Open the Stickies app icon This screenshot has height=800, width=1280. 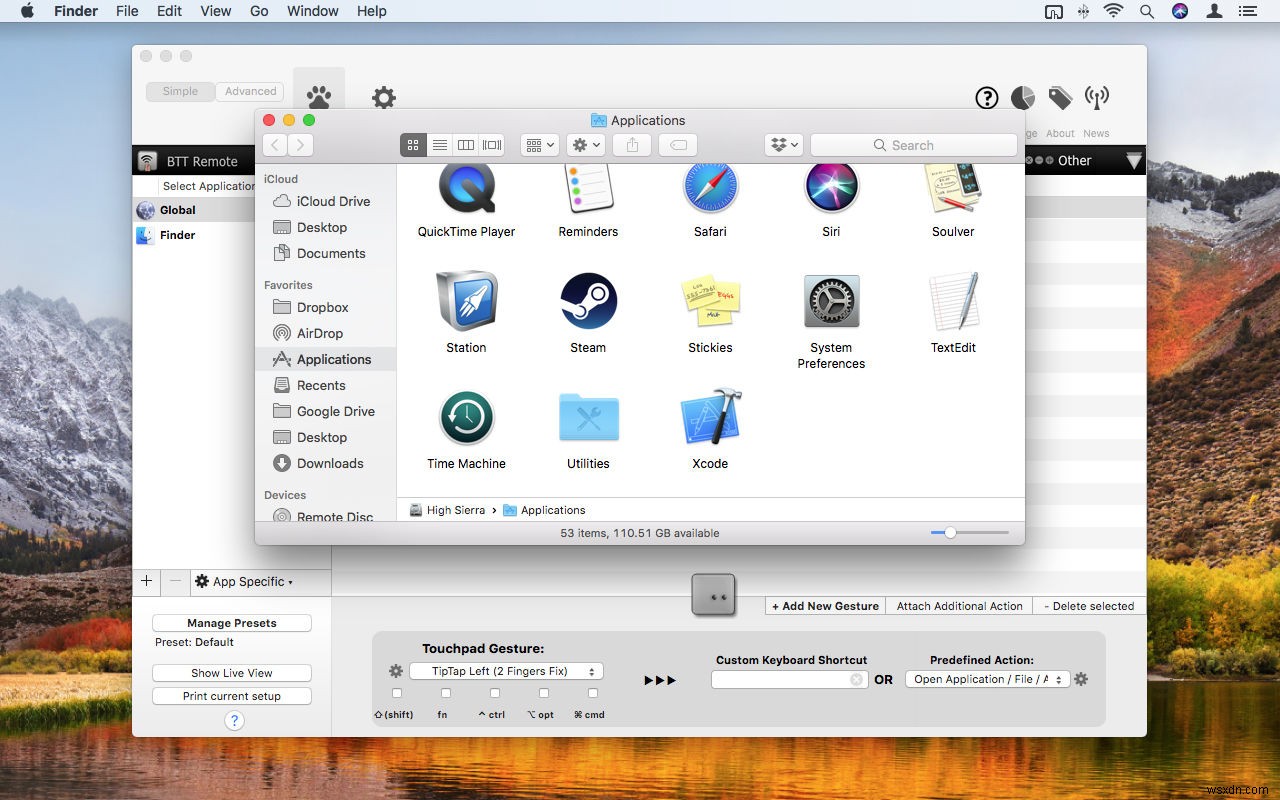tap(710, 301)
